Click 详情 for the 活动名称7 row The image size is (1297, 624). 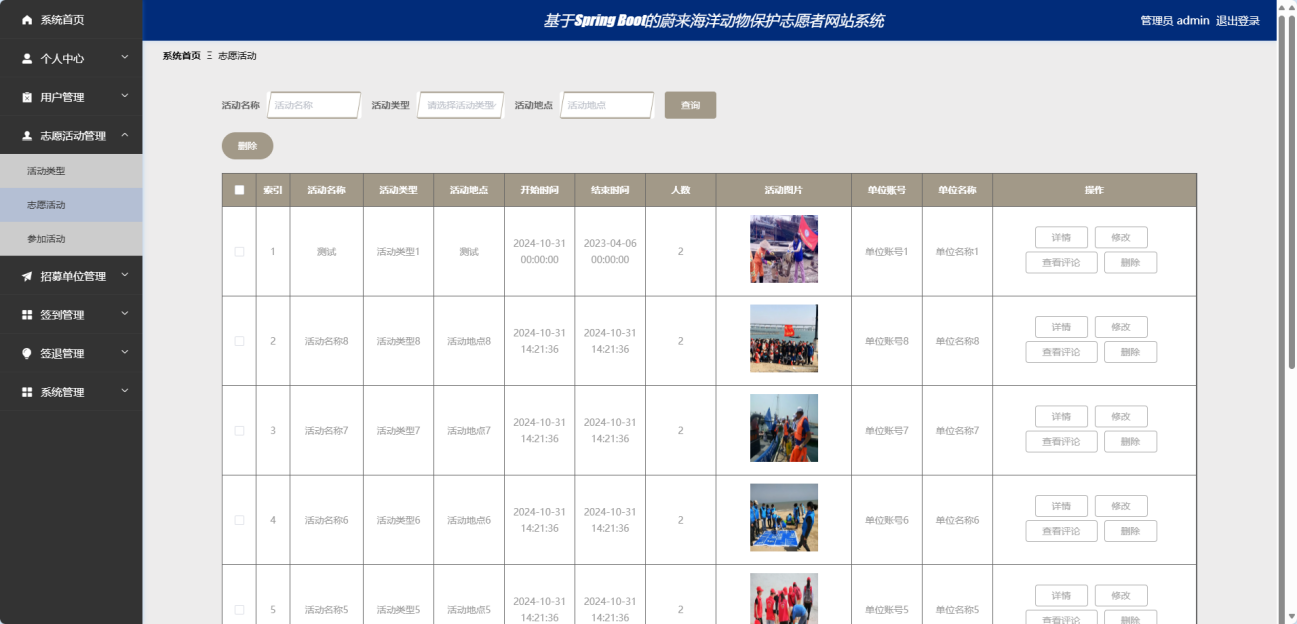[x=1061, y=417]
